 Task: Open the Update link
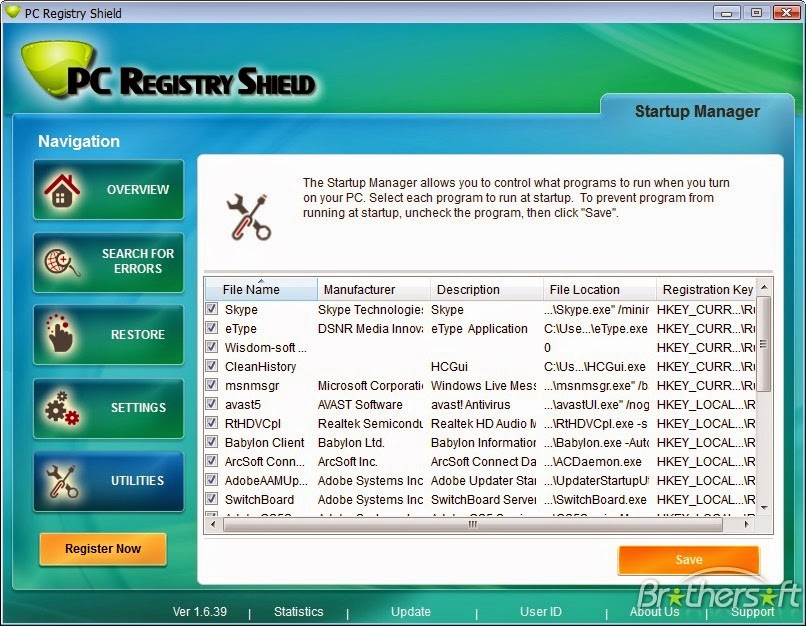tap(411, 612)
